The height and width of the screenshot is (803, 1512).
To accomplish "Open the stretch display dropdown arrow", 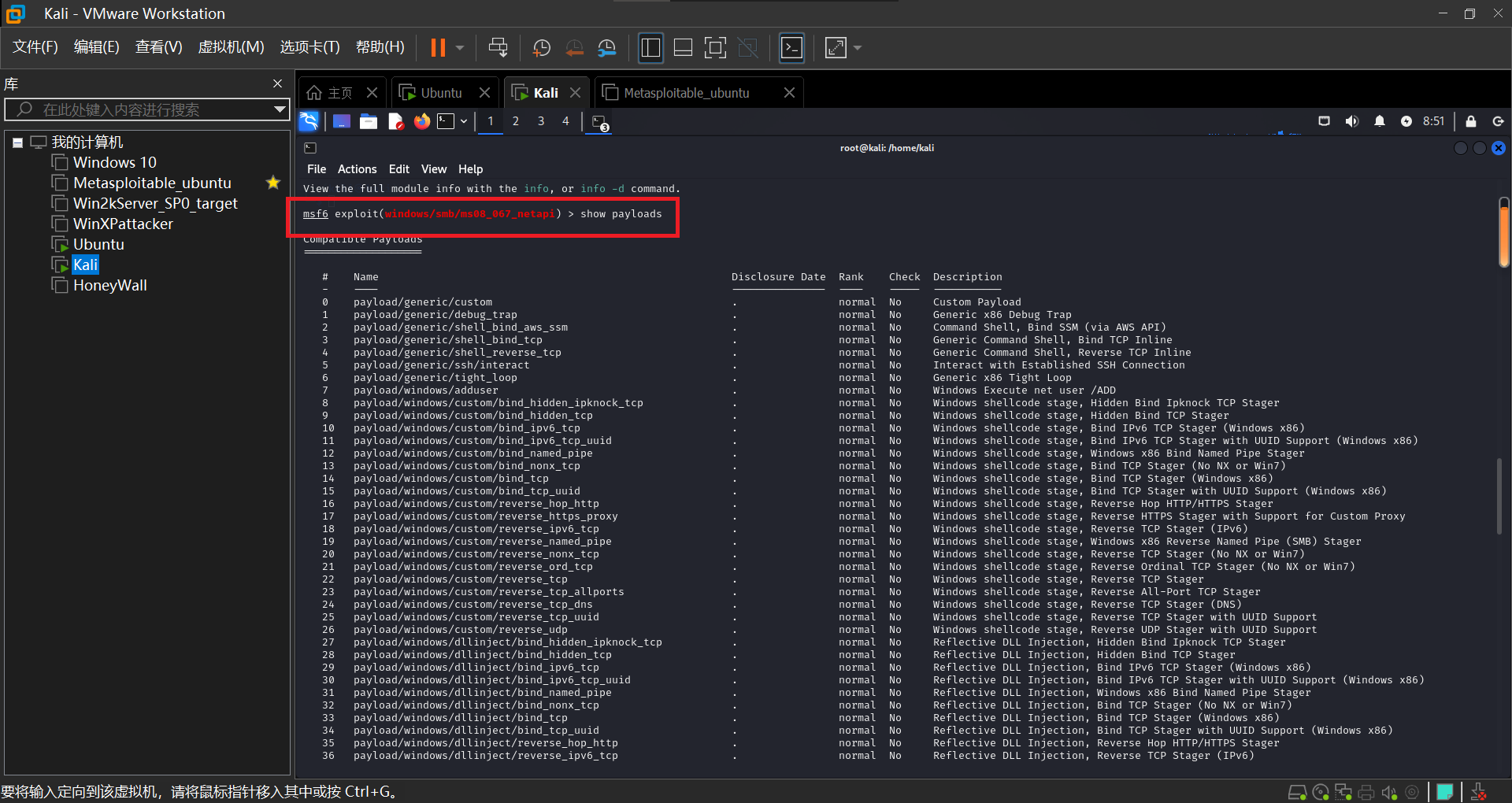I will (858, 48).
